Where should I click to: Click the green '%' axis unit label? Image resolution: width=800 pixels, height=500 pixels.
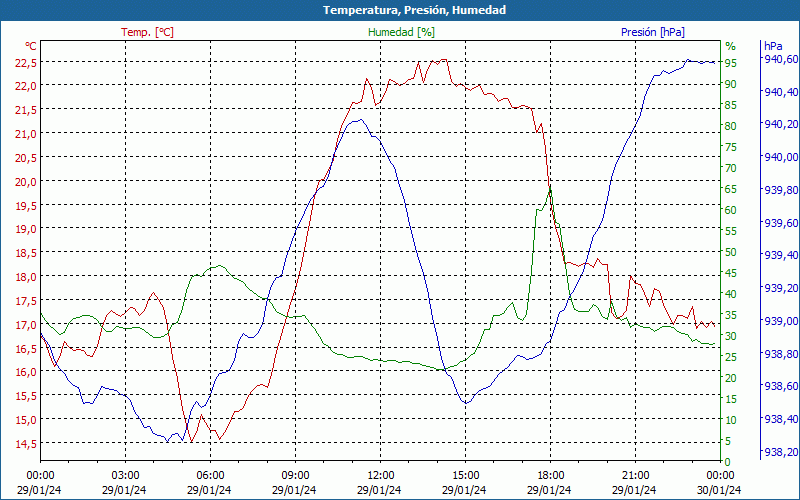(x=731, y=46)
